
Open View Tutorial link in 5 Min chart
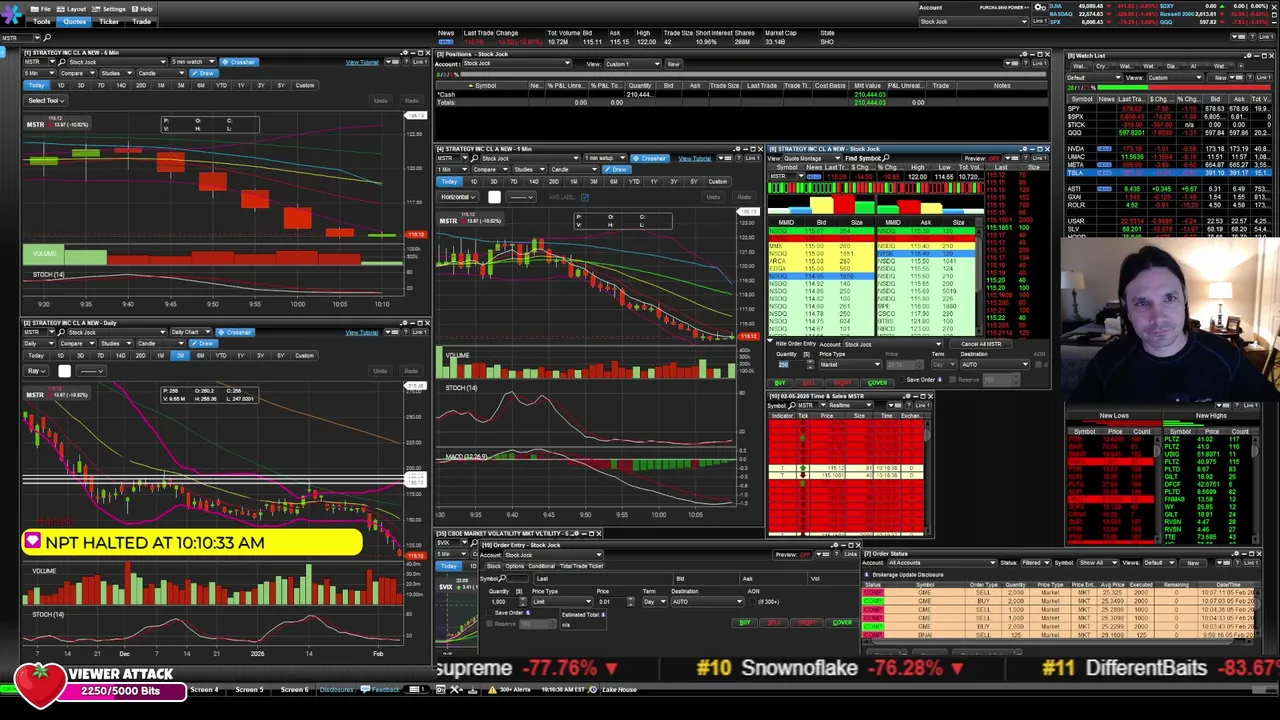(362, 62)
